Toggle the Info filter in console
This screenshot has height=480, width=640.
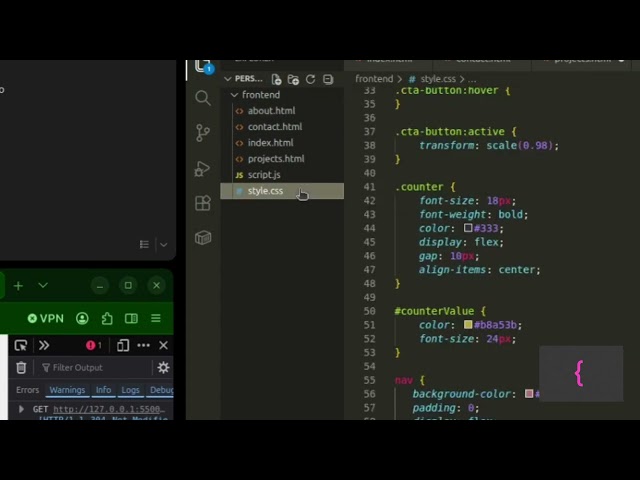(x=103, y=390)
